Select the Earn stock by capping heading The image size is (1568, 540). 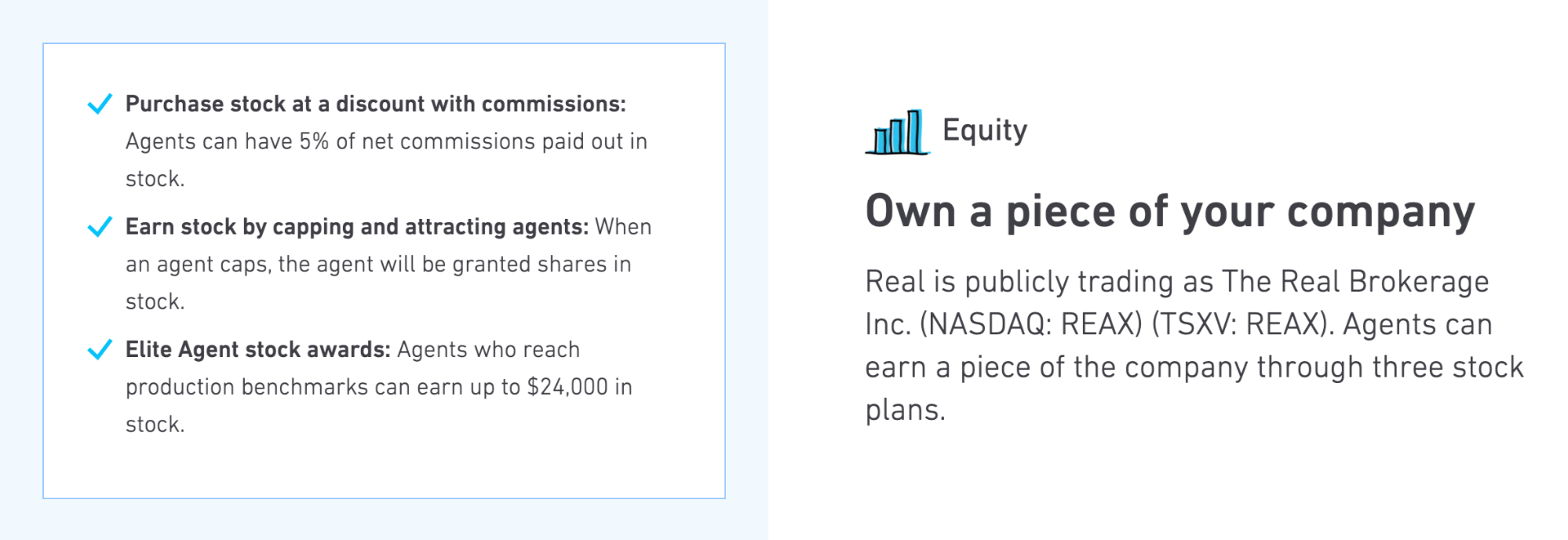coord(356,227)
